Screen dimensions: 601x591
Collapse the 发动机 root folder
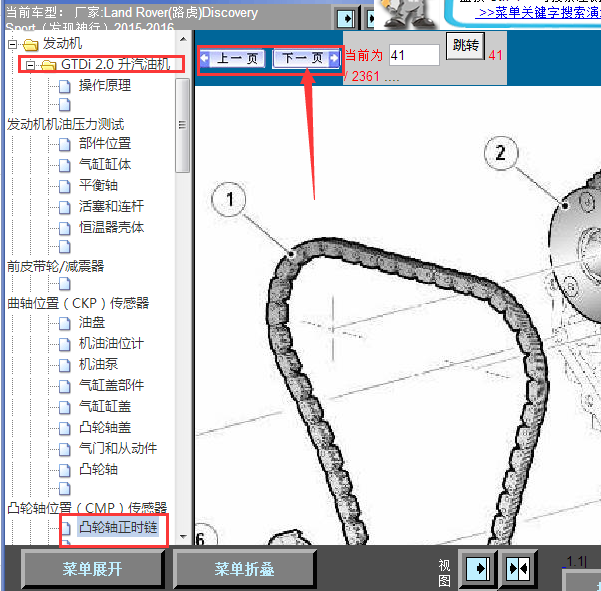pyautogui.click(x=12, y=44)
